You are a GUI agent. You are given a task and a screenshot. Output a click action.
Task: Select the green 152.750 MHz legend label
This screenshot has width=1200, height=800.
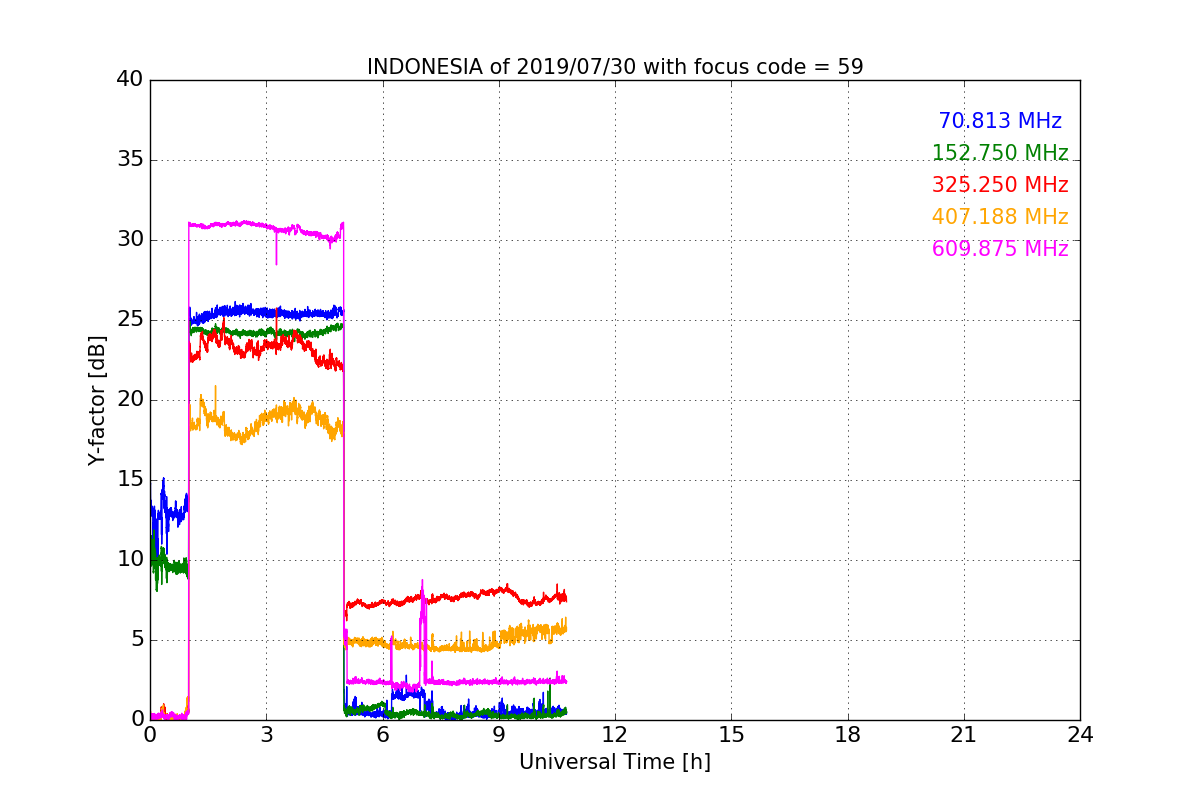[x=1000, y=153]
